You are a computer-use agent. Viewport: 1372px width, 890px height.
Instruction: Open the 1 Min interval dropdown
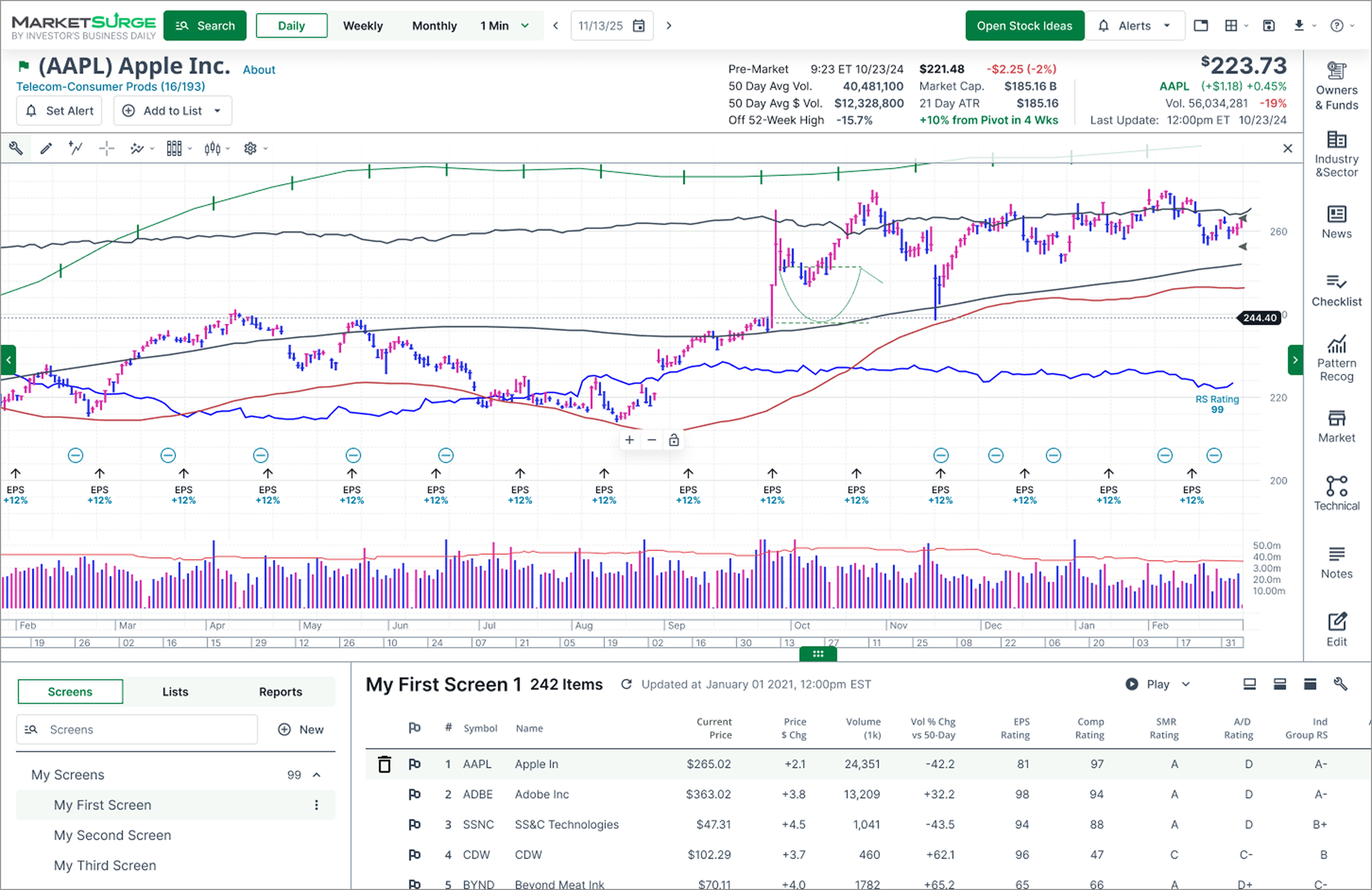(504, 25)
